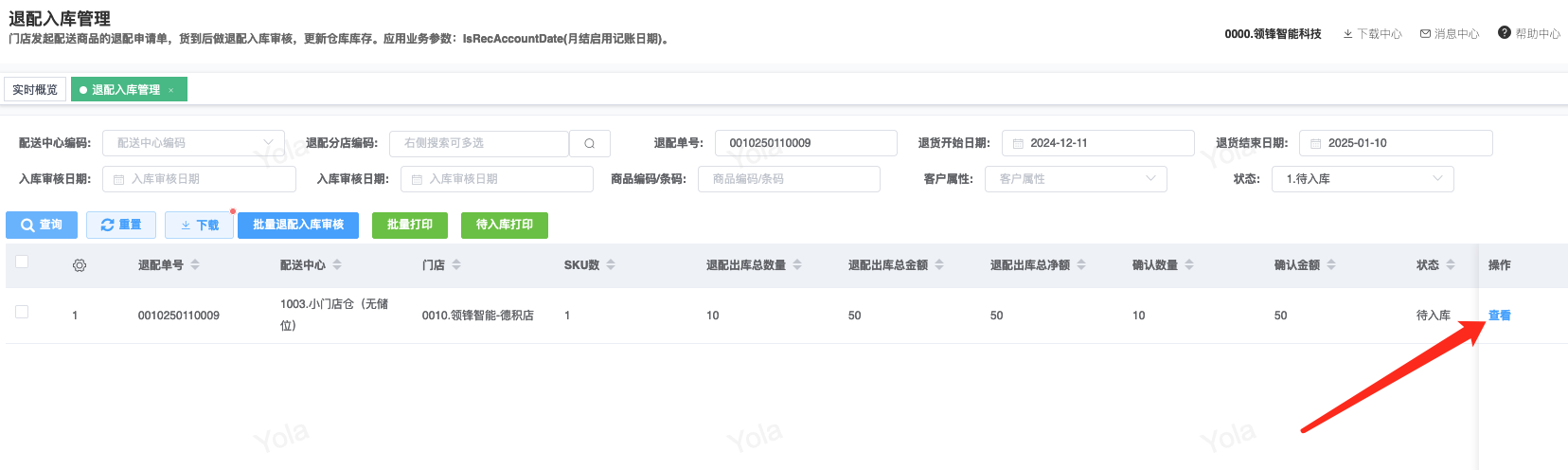Screen dimensions: 1568x470
Task: Click company name 0000.领锋智能科技
Action: point(1273,33)
